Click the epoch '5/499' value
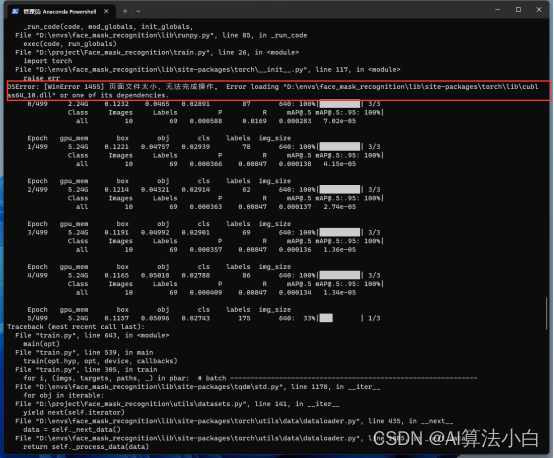This screenshot has height=458, width=554. pyautogui.click(x=37, y=318)
